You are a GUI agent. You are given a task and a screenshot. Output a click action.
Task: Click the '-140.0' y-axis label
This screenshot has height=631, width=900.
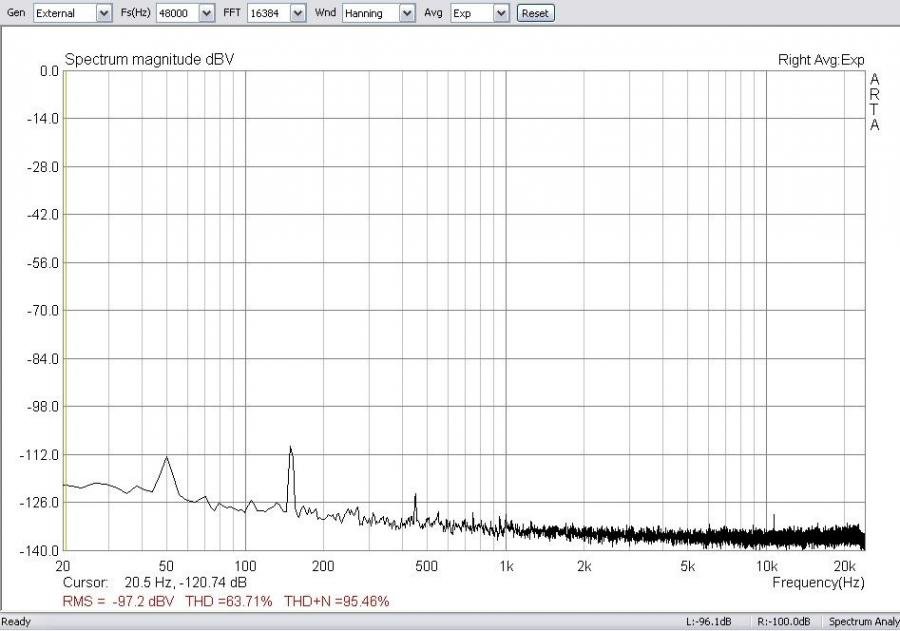click(x=40, y=551)
